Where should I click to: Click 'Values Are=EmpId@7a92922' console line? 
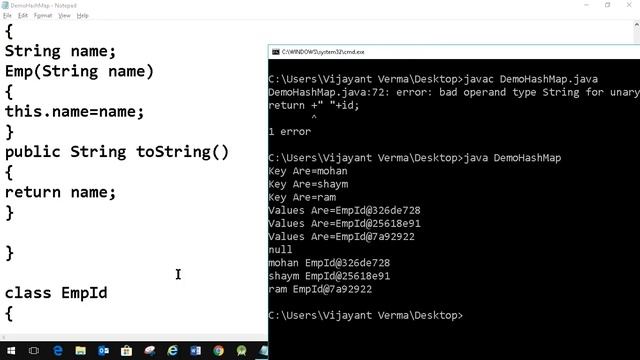point(341,237)
